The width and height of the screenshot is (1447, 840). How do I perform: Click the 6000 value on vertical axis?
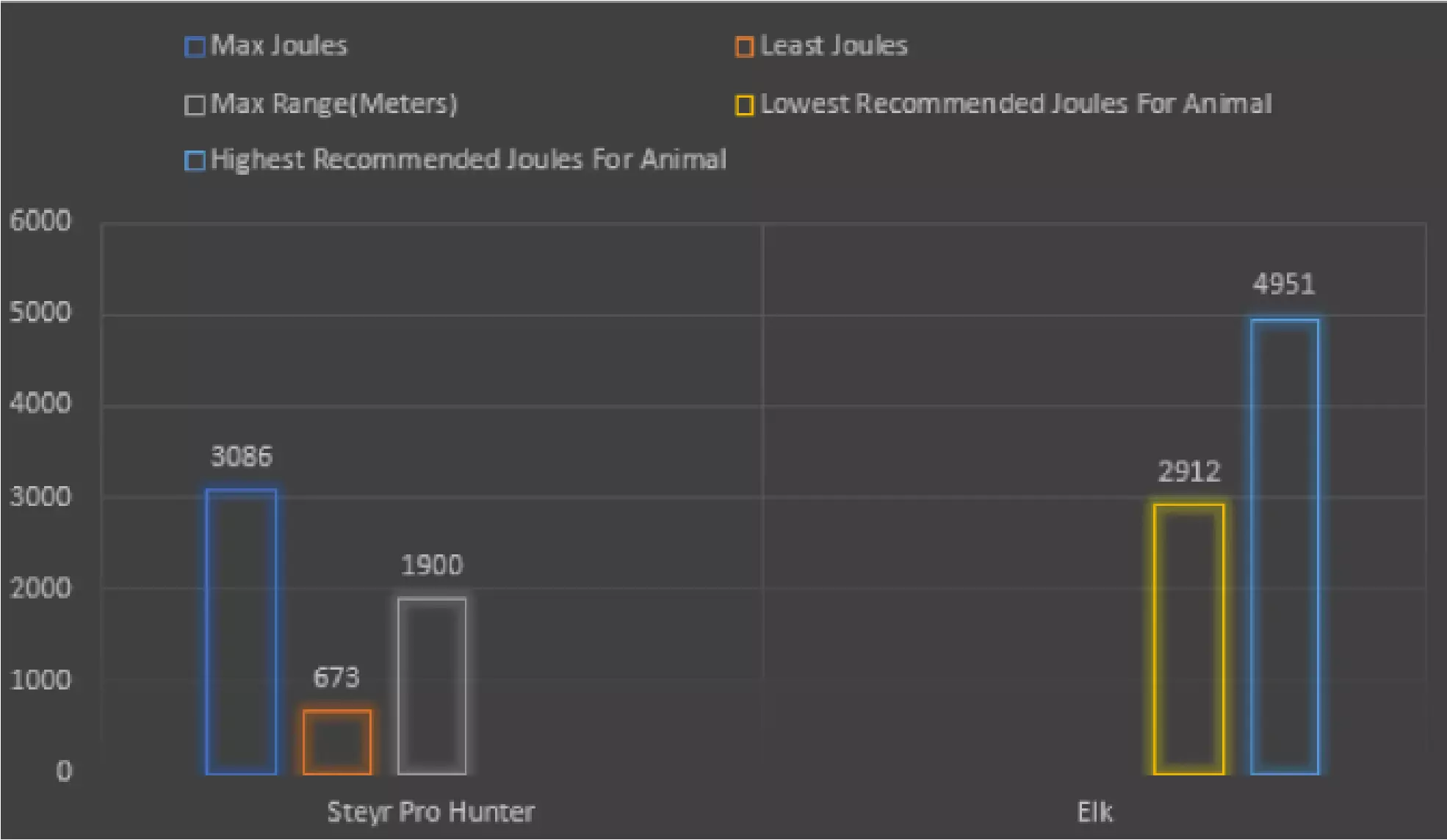click(40, 221)
